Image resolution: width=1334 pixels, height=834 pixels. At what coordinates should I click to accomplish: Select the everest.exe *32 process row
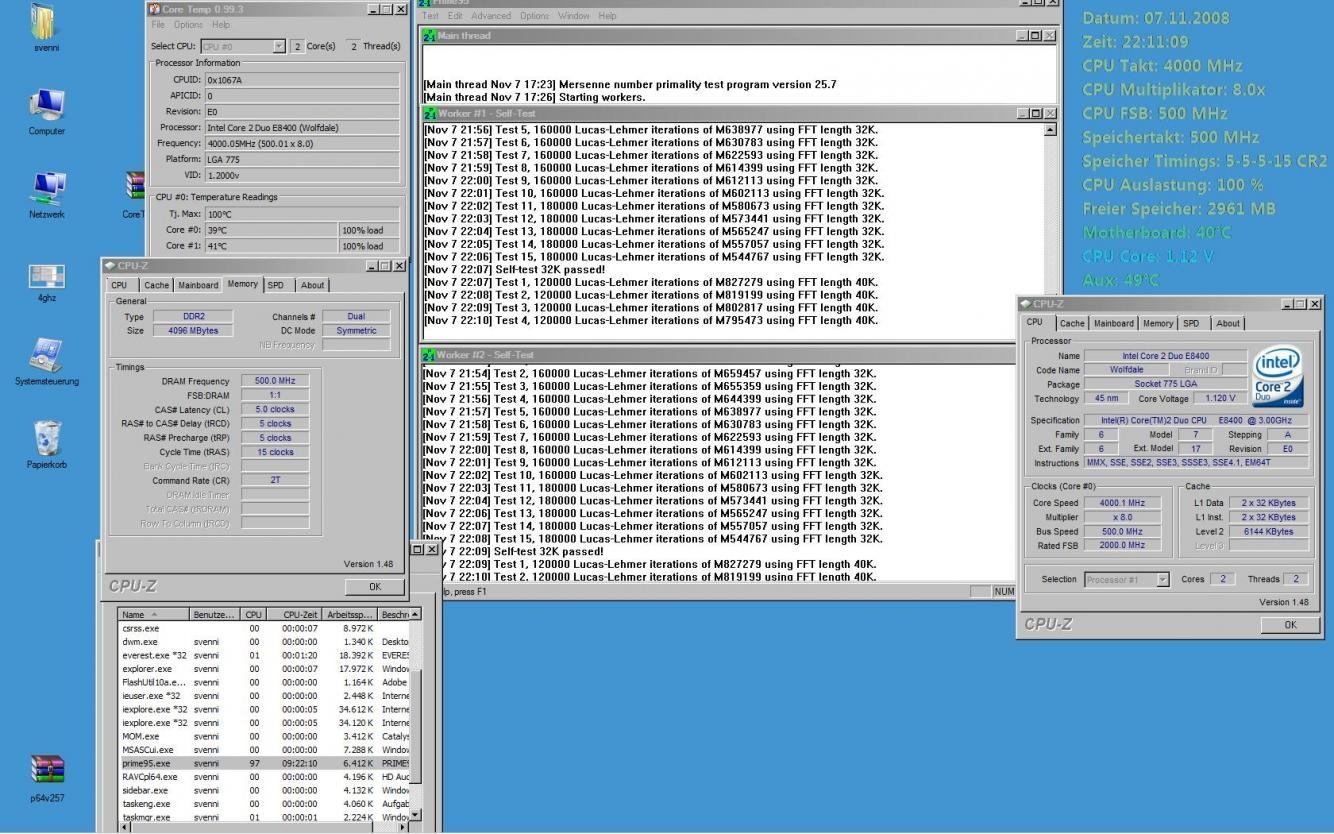pyautogui.click(x=264, y=655)
